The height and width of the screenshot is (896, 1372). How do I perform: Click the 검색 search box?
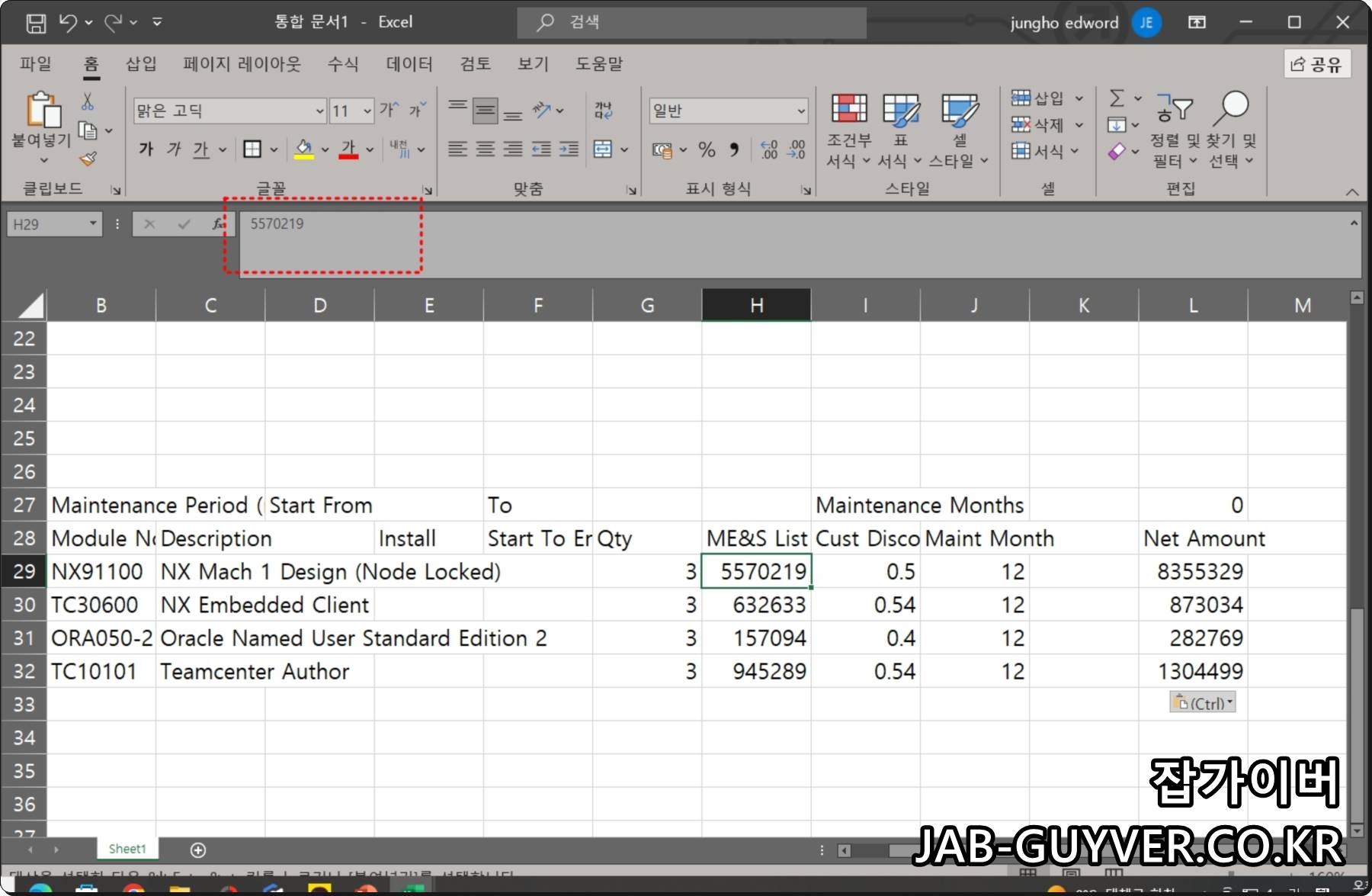click(691, 23)
